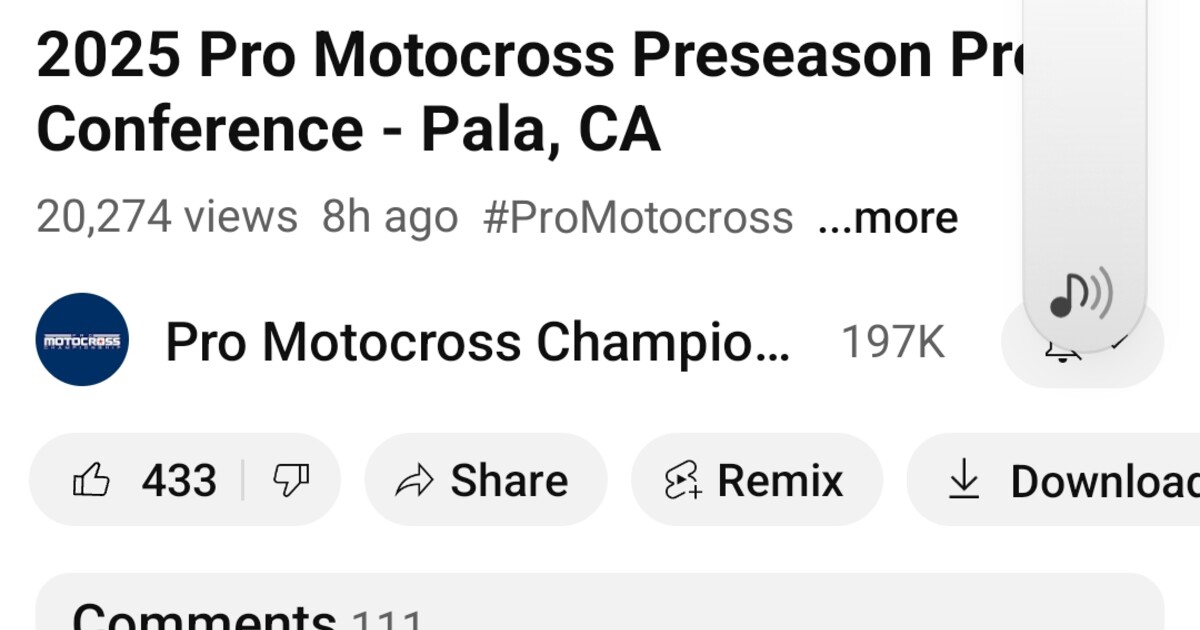Click the Share button
The image size is (1200, 630).
click(484, 479)
